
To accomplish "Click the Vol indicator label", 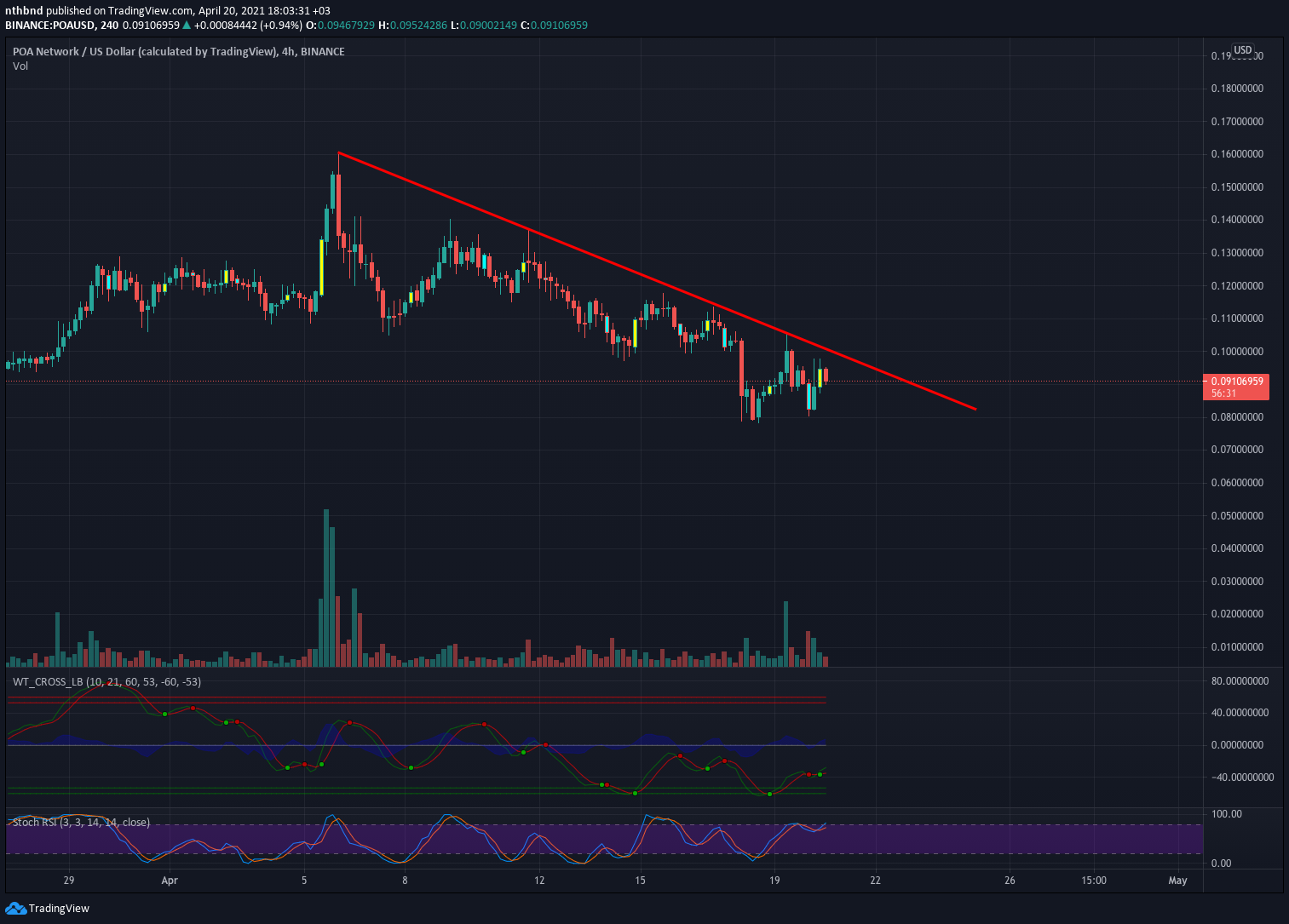I will (x=20, y=66).
